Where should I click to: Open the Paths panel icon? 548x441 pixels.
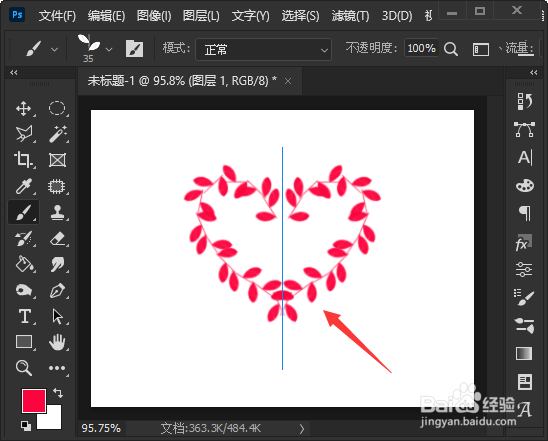point(524,129)
